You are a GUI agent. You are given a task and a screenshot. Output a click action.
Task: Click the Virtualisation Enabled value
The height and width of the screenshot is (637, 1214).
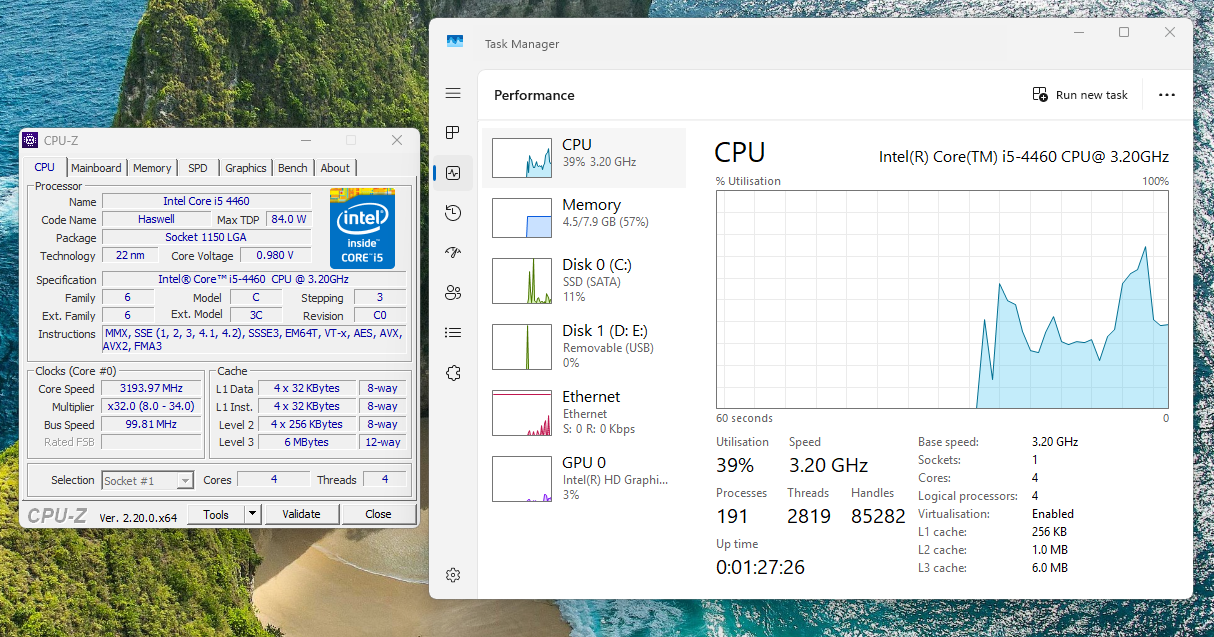point(1053,514)
